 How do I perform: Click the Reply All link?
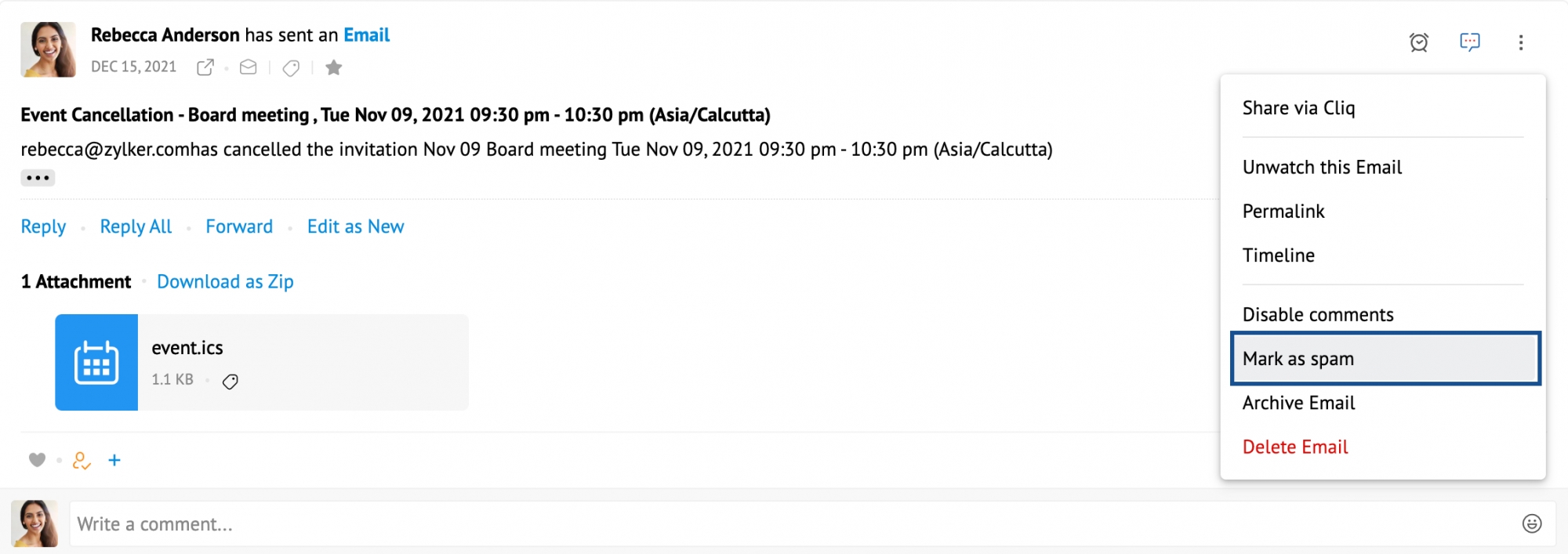click(x=136, y=226)
